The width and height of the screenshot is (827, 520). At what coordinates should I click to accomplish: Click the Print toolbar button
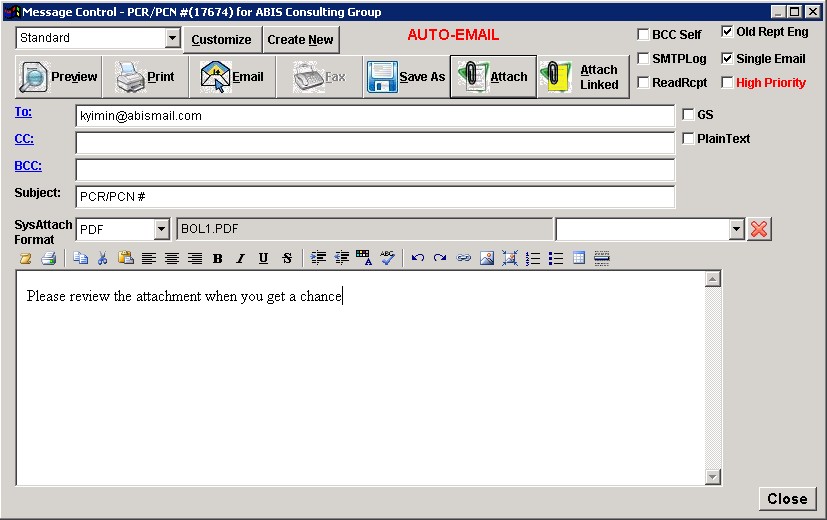pyautogui.click(x=145, y=77)
